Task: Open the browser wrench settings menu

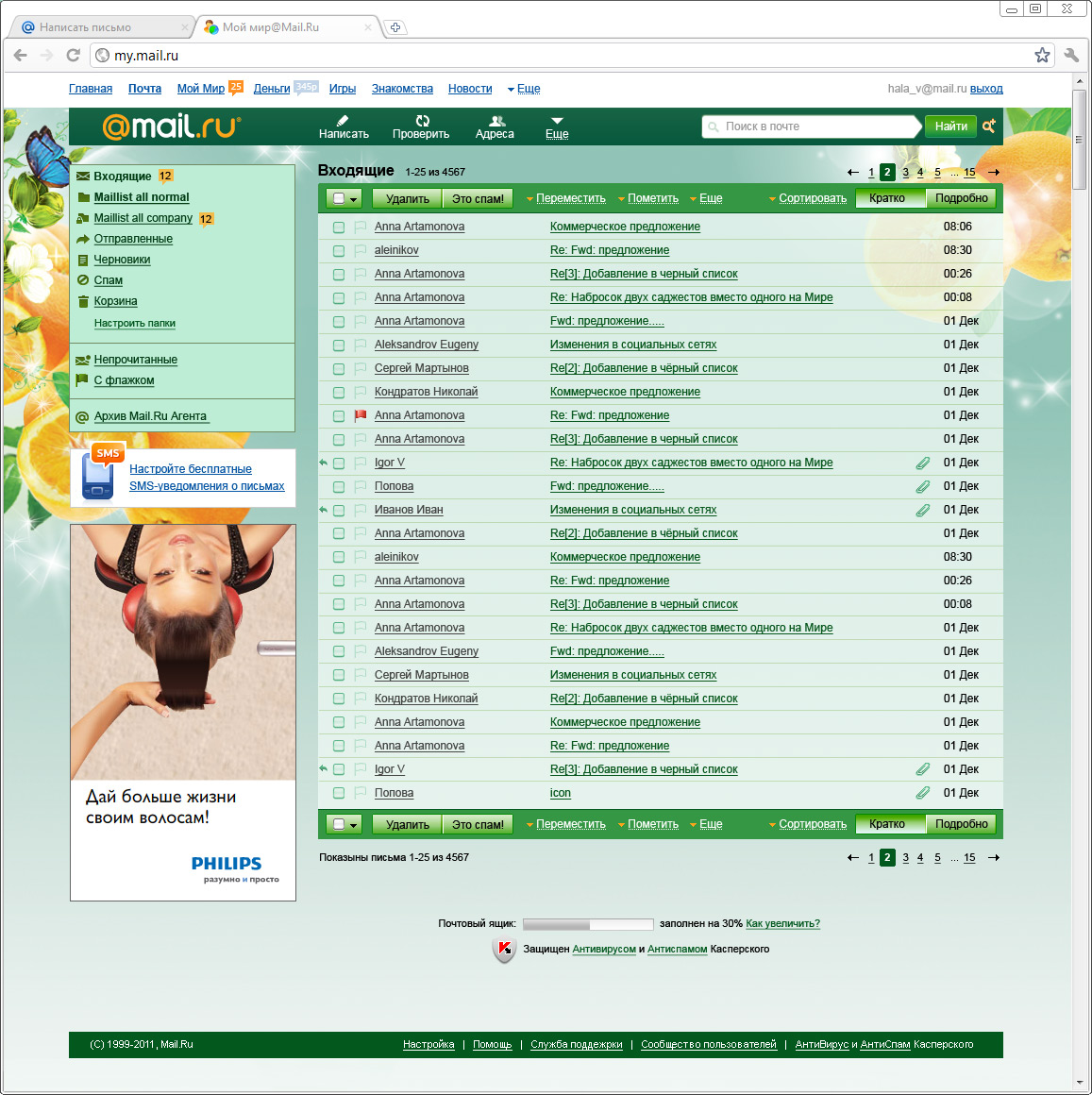Action: [x=1071, y=55]
